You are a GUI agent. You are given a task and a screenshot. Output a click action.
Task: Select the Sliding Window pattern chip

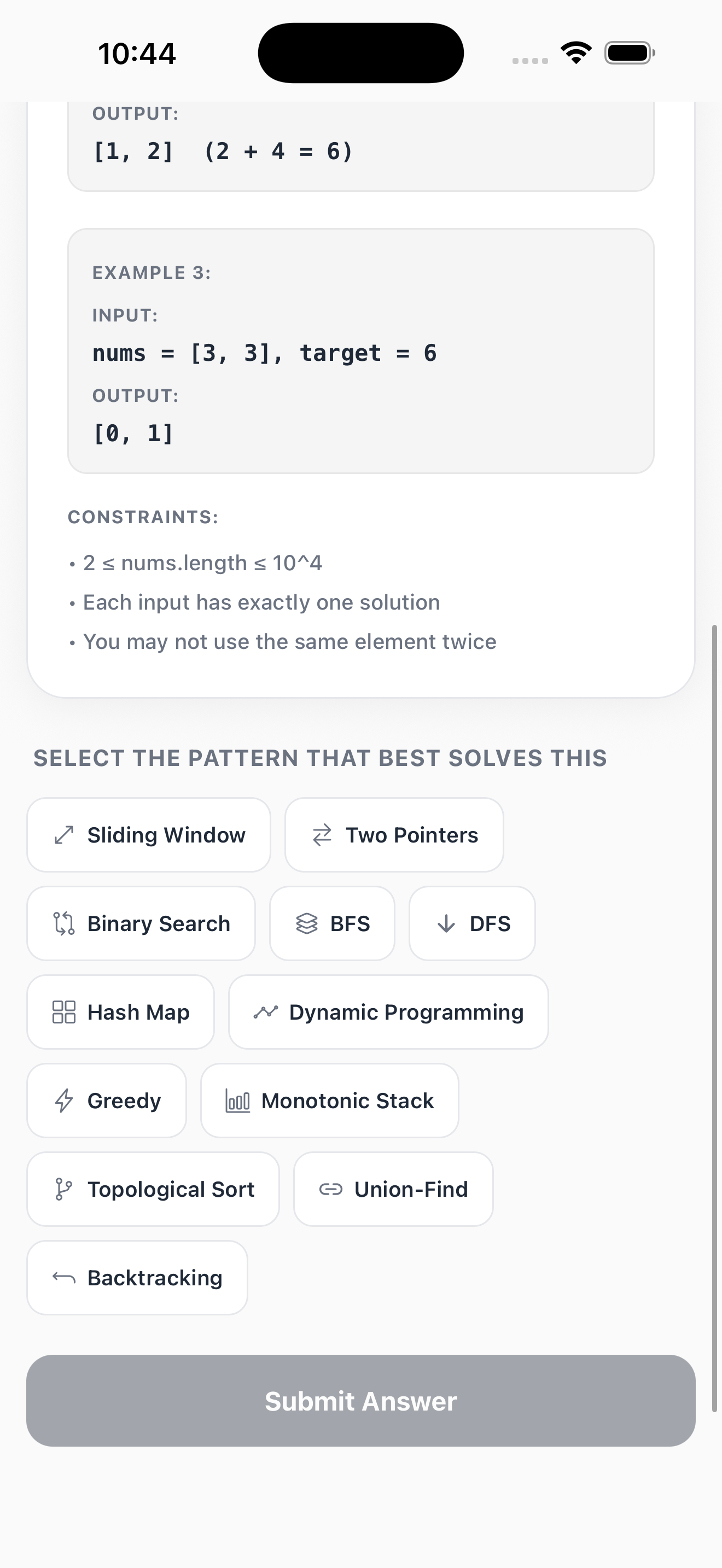click(149, 834)
